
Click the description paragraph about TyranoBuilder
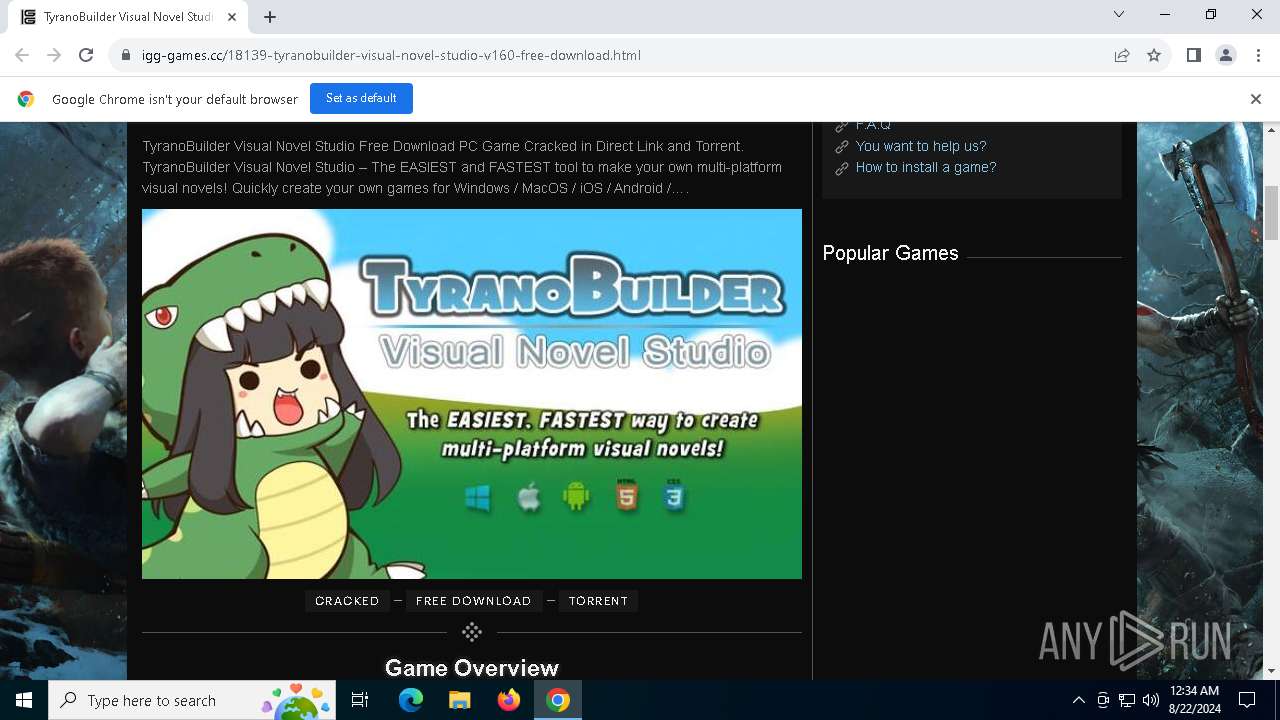[x=462, y=167]
